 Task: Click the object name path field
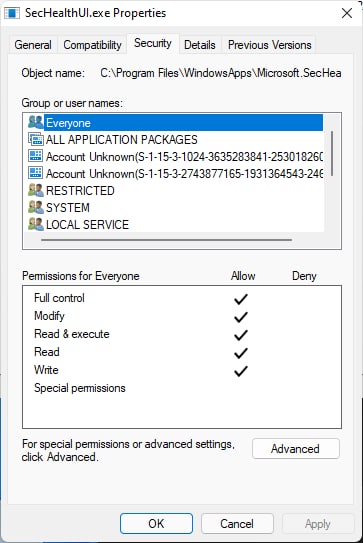pyautogui.click(x=221, y=73)
